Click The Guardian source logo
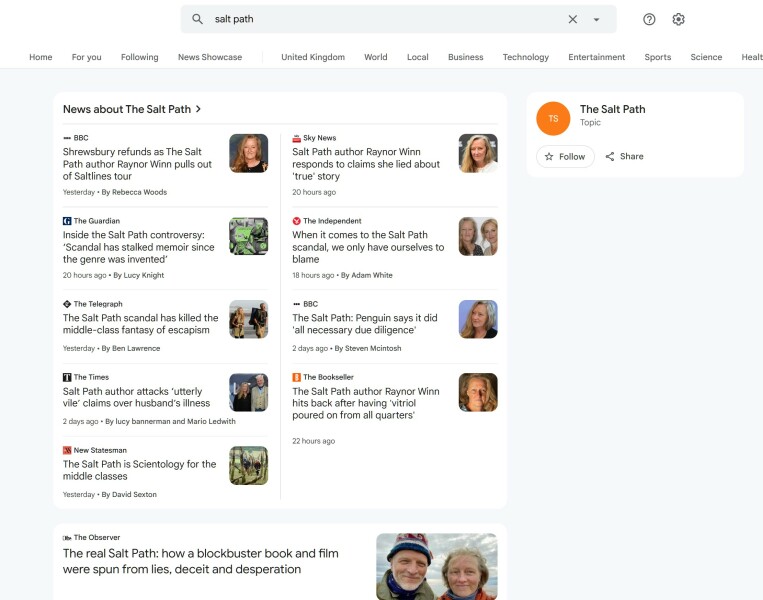763x600 pixels. click(x=67, y=221)
